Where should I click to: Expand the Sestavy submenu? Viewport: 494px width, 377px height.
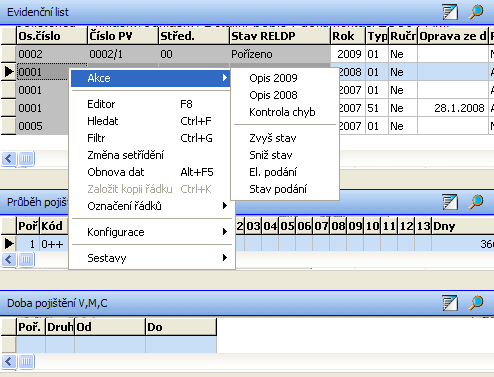(x=151, y=258)
